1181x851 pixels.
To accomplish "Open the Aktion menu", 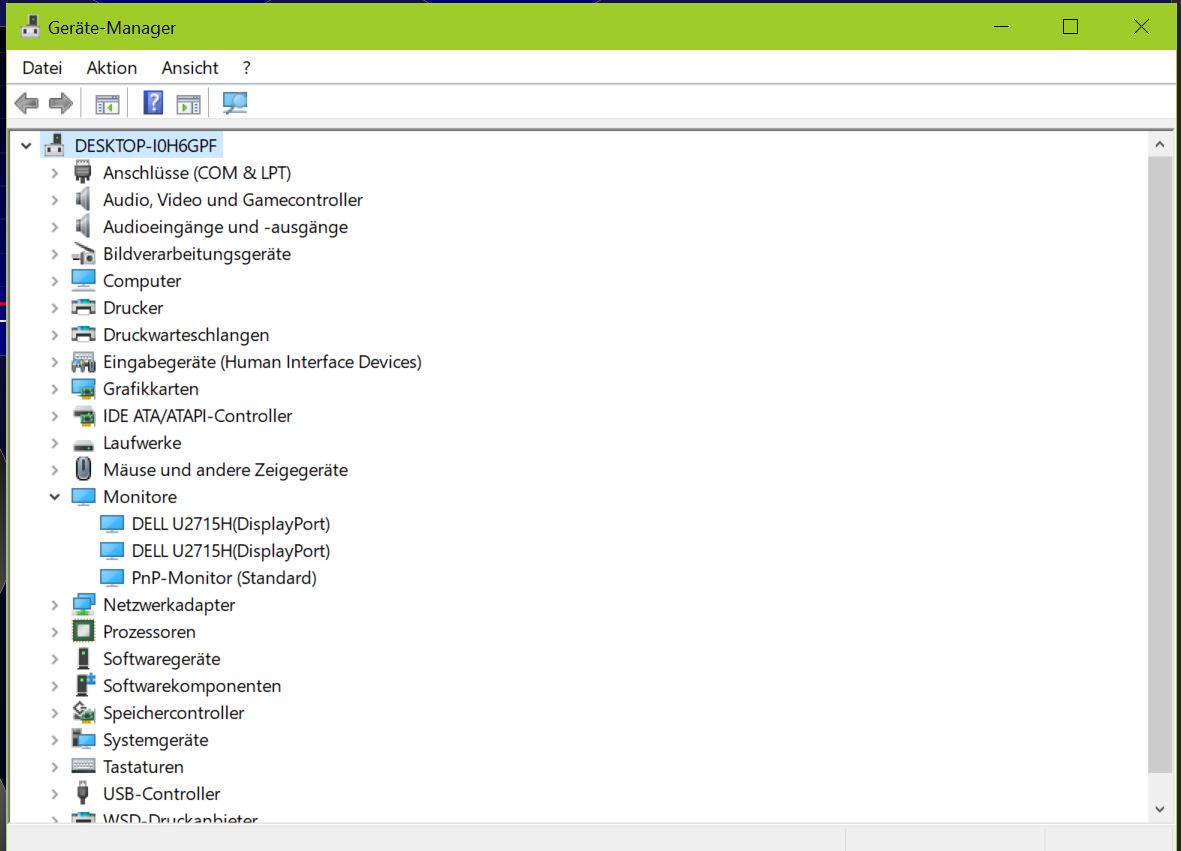I will click(110, 67).
